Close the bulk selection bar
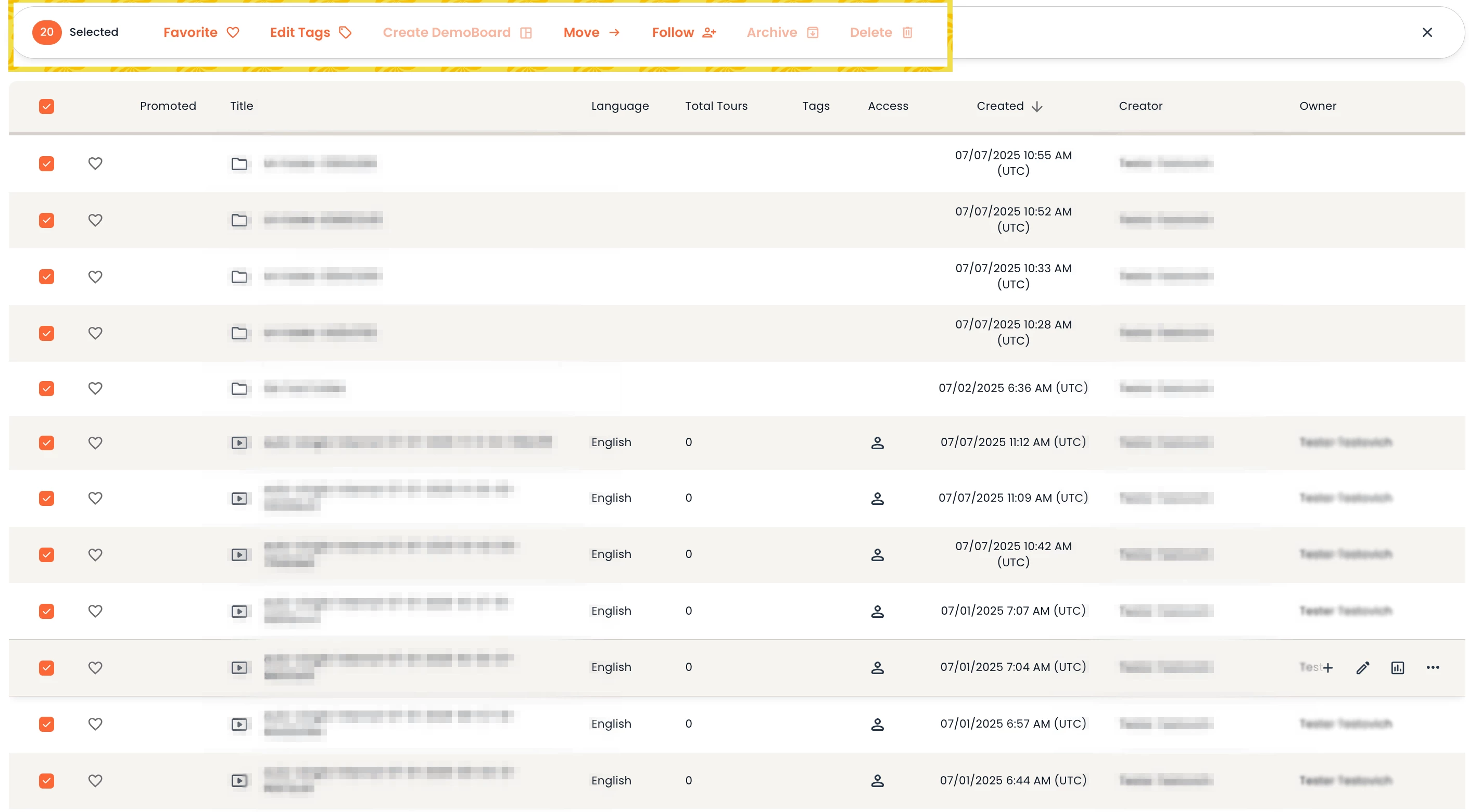The height and width of the screenshot is (812, 1469). click(x=1427, y=32)
